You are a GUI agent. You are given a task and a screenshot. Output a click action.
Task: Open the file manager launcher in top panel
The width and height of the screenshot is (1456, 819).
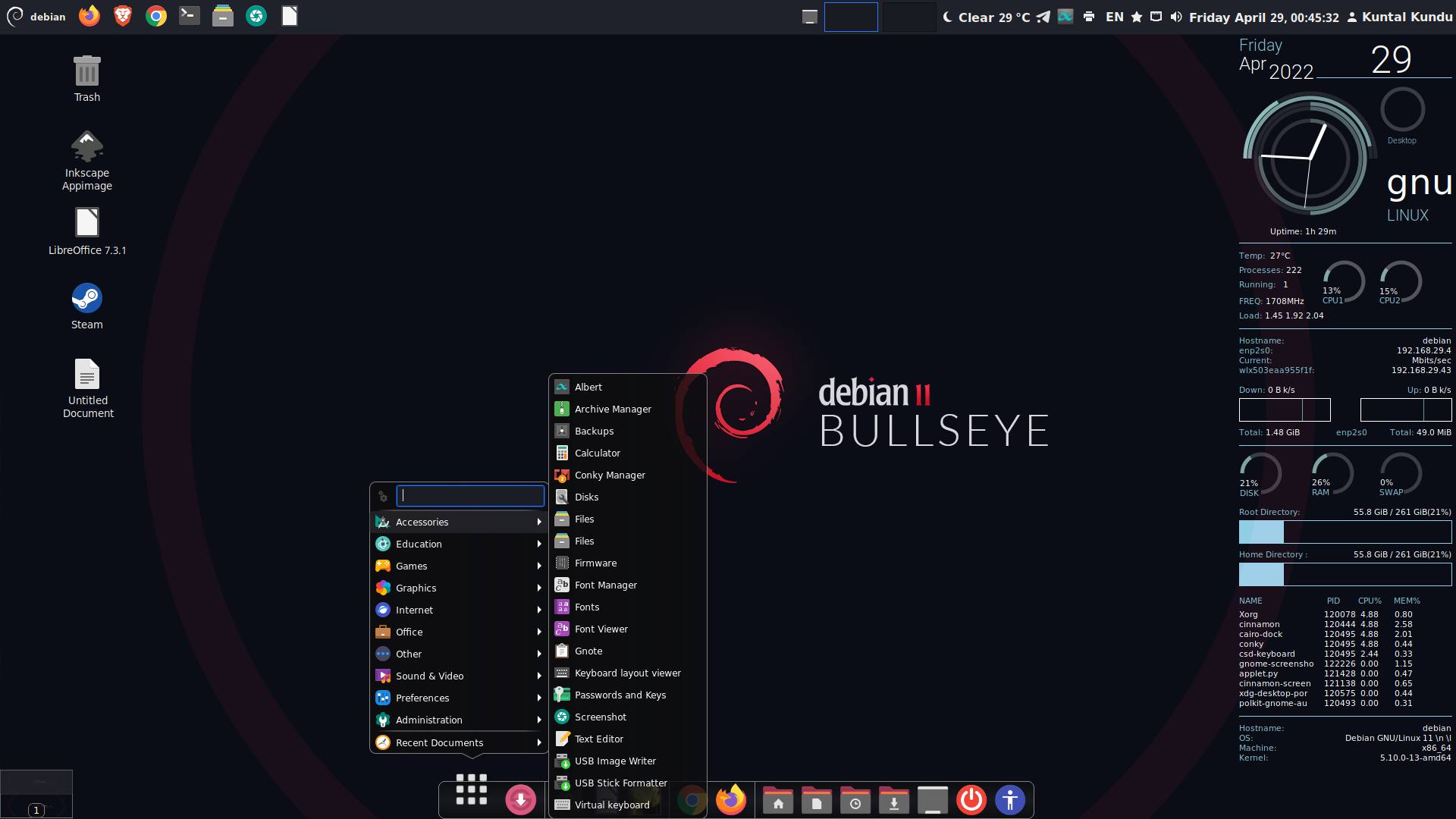click(x=223, y=16)
